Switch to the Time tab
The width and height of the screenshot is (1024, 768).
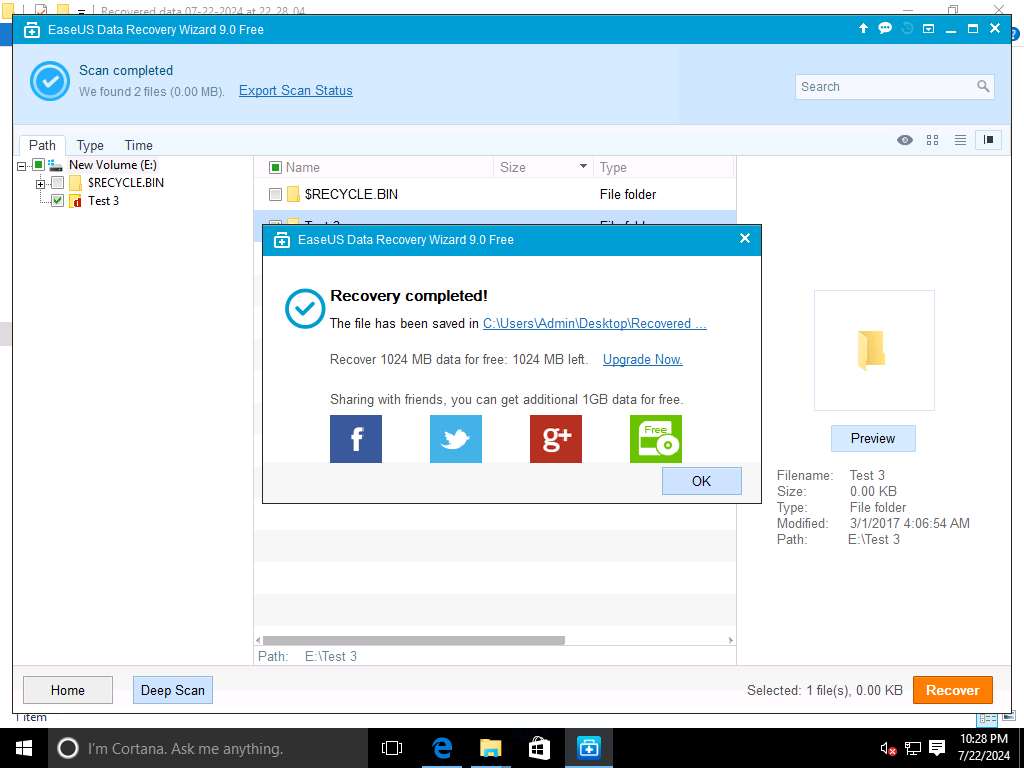(x=138, y=145)
